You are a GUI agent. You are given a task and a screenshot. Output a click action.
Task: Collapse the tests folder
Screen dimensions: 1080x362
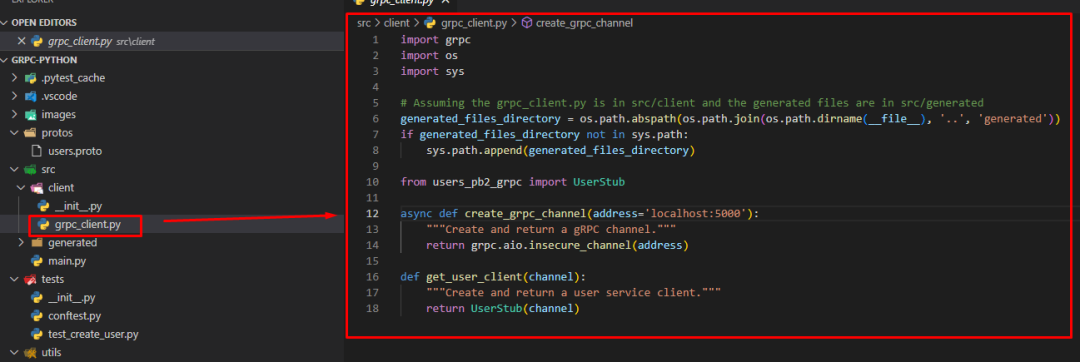pos(15,279)
